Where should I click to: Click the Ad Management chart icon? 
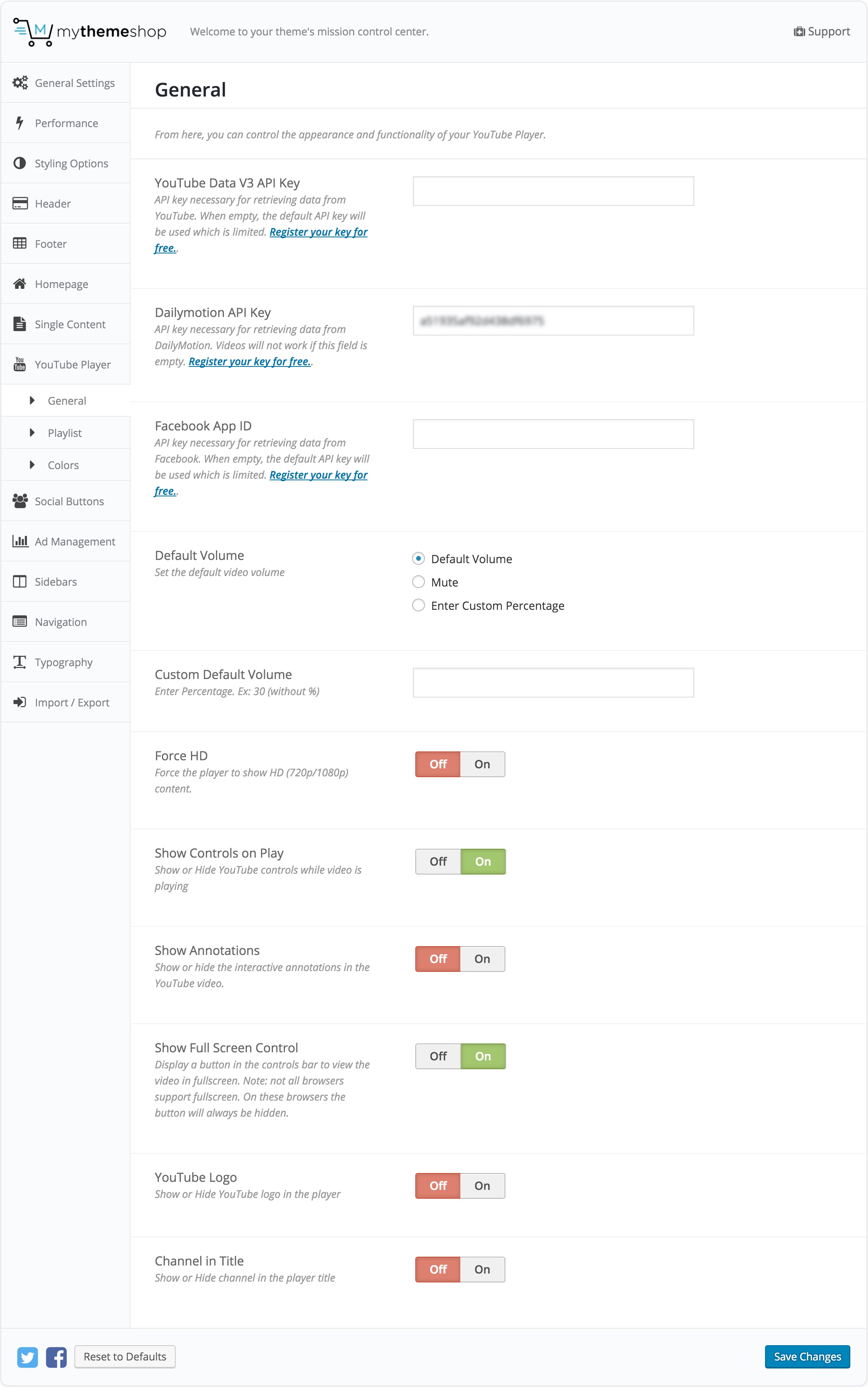(x=20, y=541)
